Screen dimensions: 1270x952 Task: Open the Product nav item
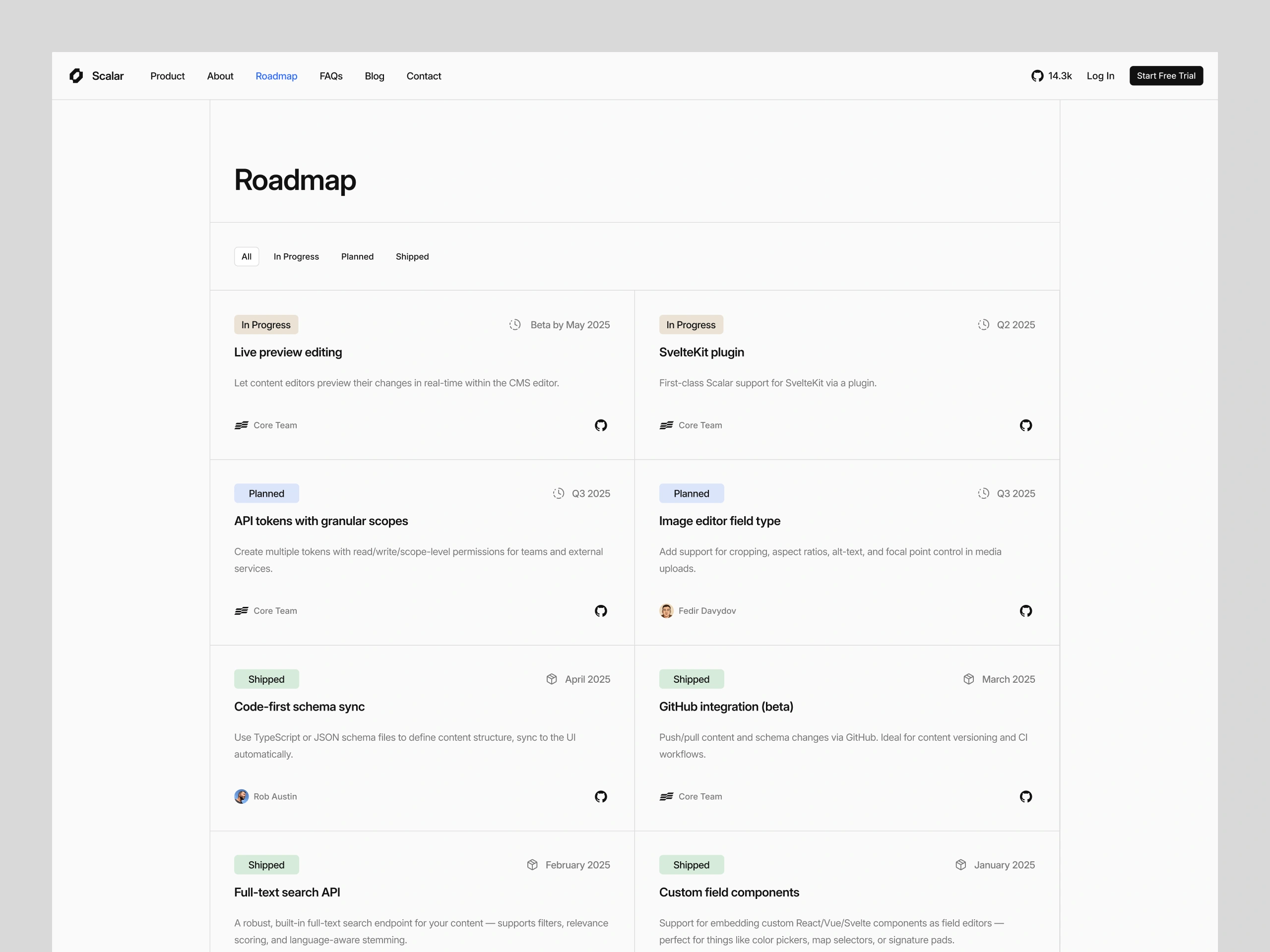pos(167,76)
